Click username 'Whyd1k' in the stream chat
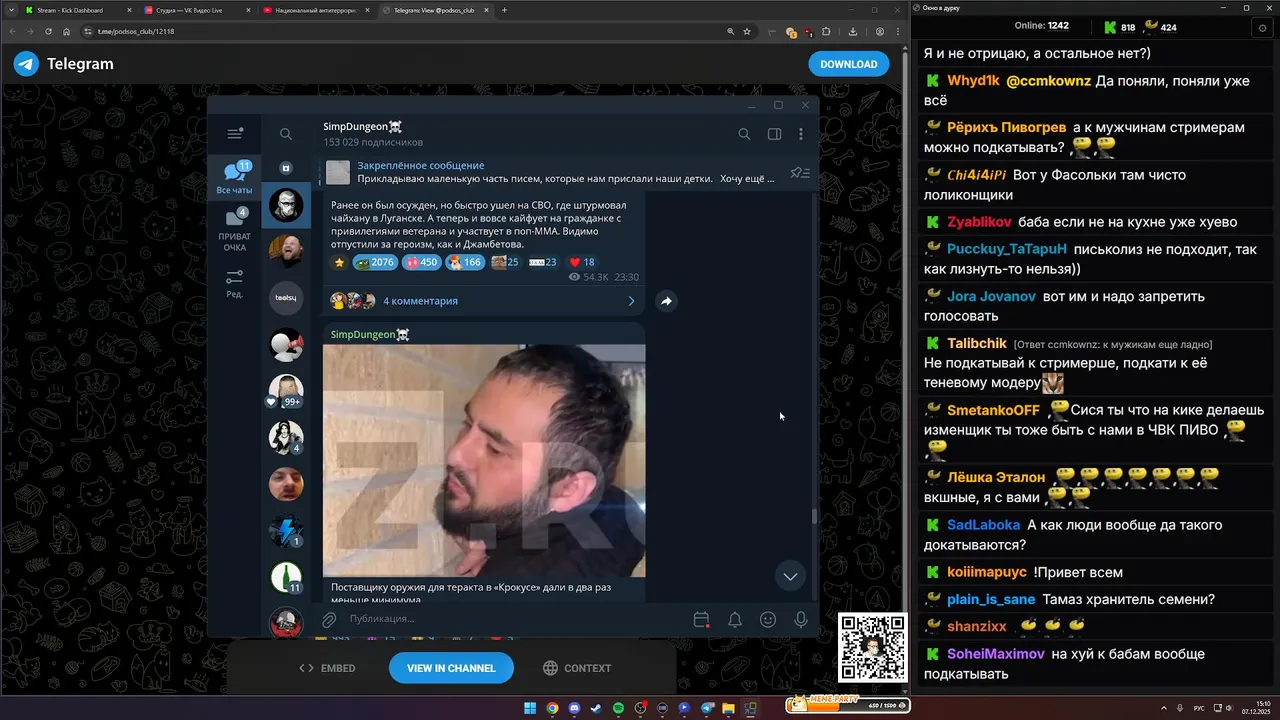 (x=973, y=81)
